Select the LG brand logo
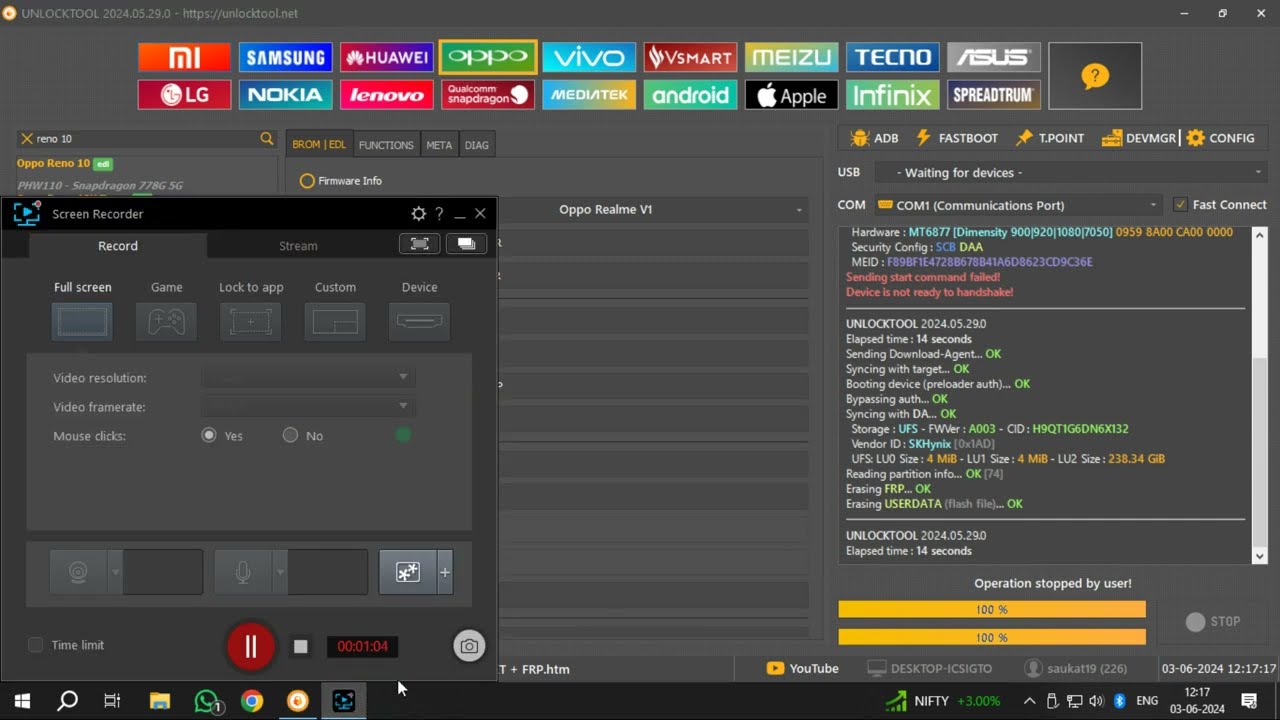The width and height of the screenshot is (1280, 720). click(x=184, y=95)
